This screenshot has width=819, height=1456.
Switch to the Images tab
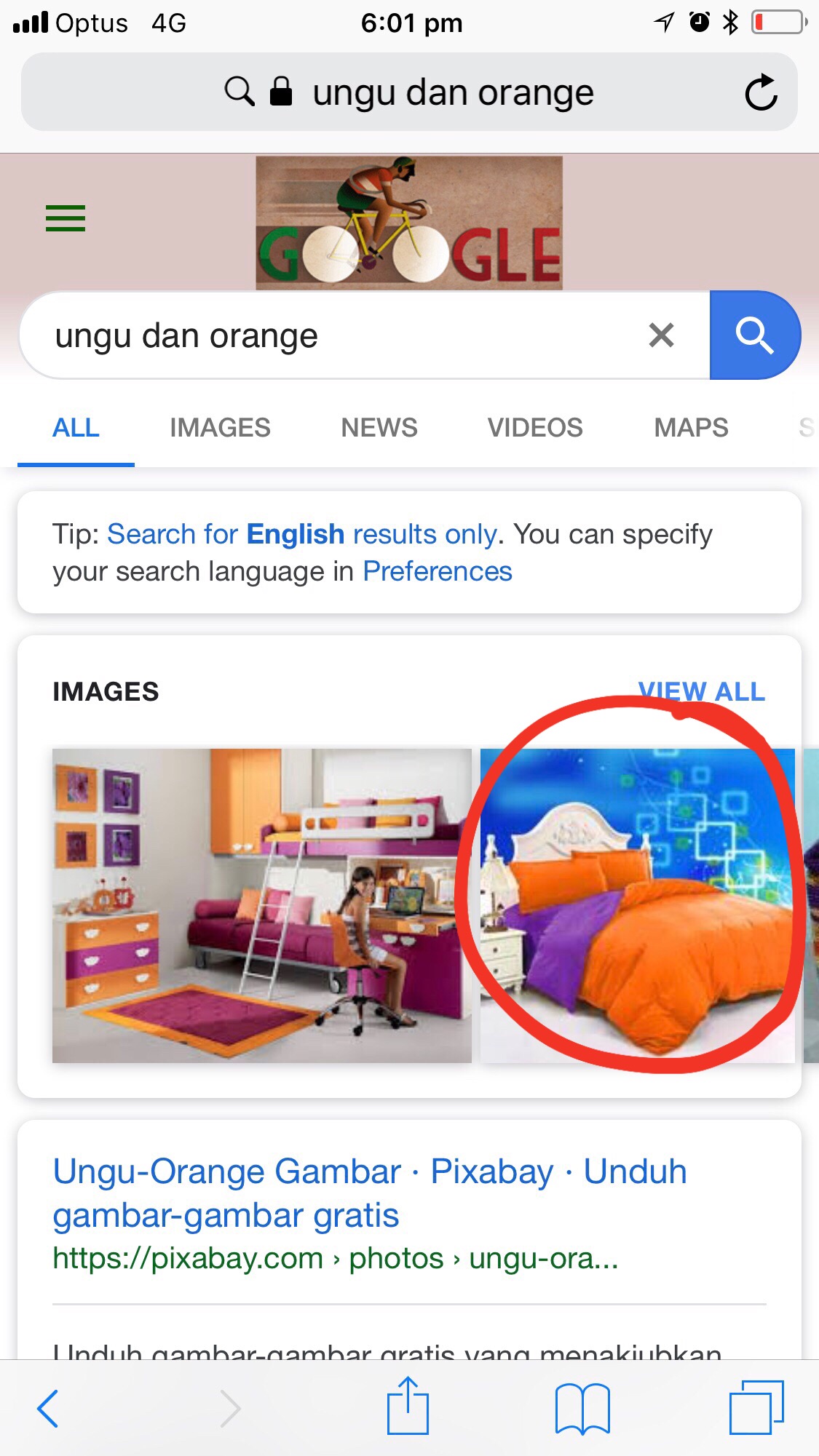(x=220, y=428)
